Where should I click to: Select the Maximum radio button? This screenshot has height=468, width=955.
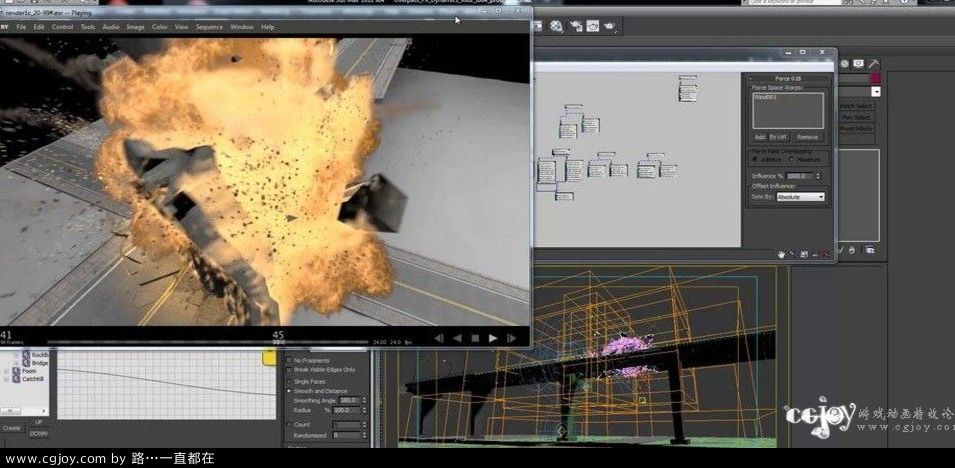[791, 159]
